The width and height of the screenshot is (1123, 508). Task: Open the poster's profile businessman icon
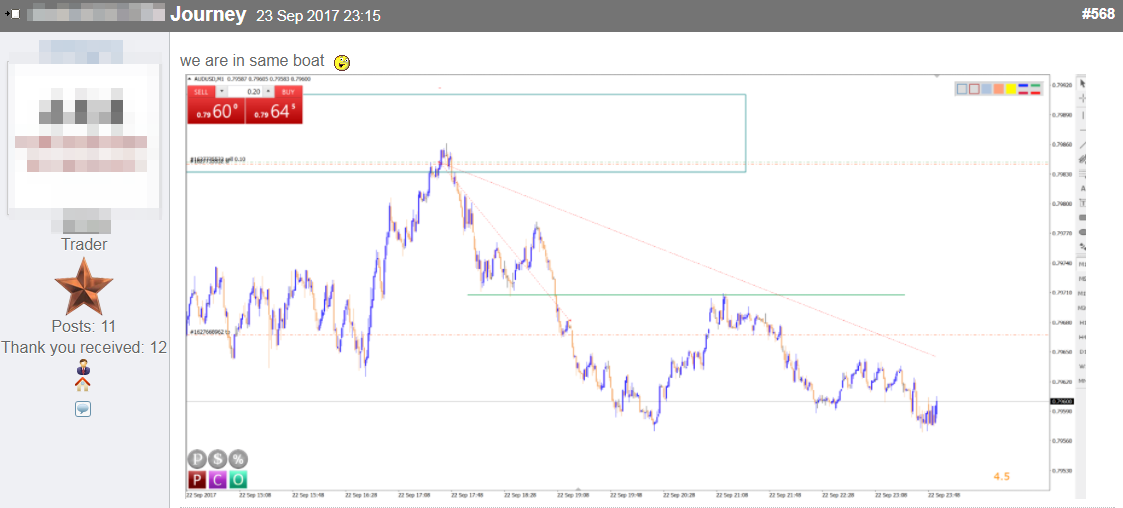pos(82,369)
